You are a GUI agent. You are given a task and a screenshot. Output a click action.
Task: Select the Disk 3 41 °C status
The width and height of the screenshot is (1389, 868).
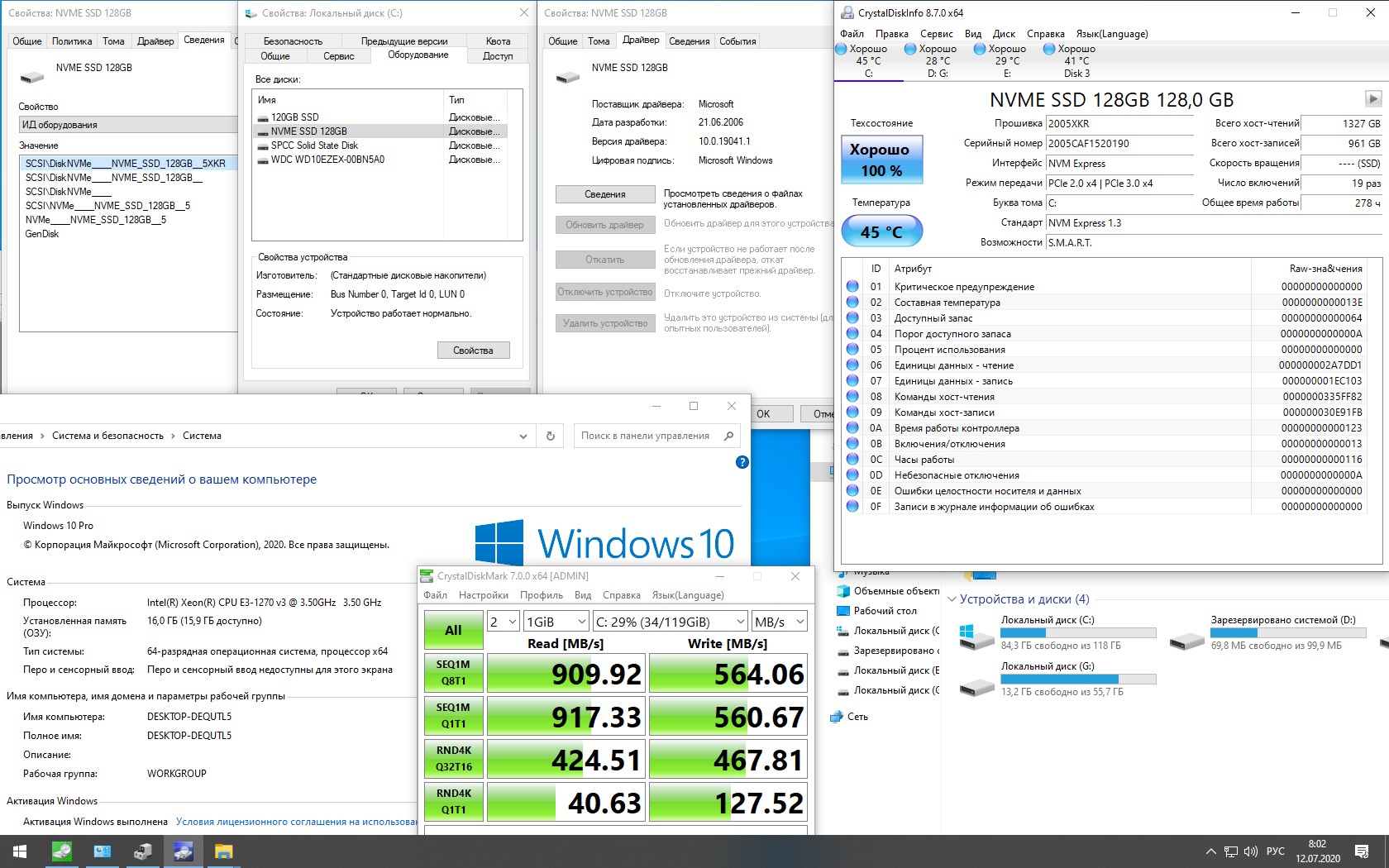coord(1076,61)
